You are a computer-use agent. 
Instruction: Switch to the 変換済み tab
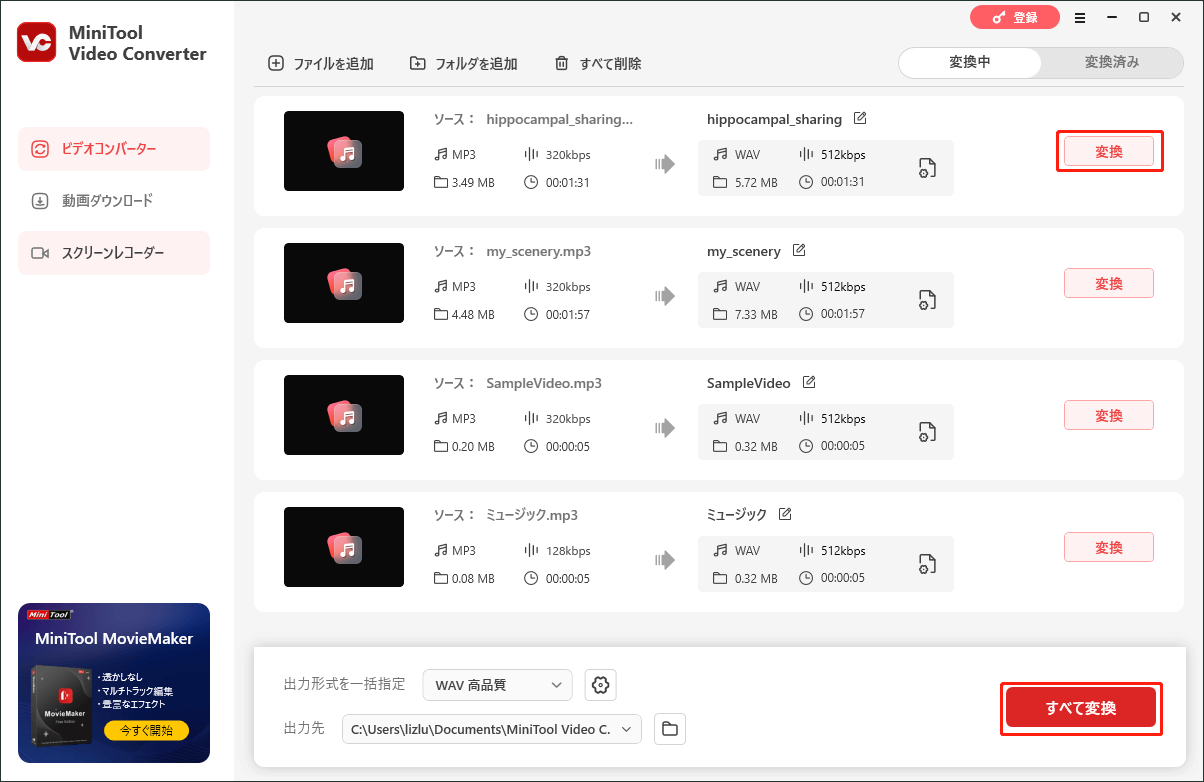pos(1112,62)
